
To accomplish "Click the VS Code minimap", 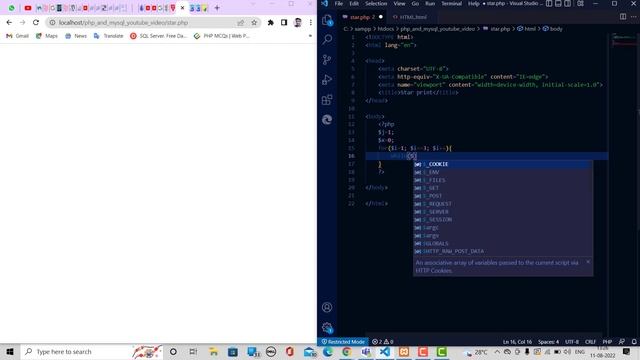I will tap(624, 39).
